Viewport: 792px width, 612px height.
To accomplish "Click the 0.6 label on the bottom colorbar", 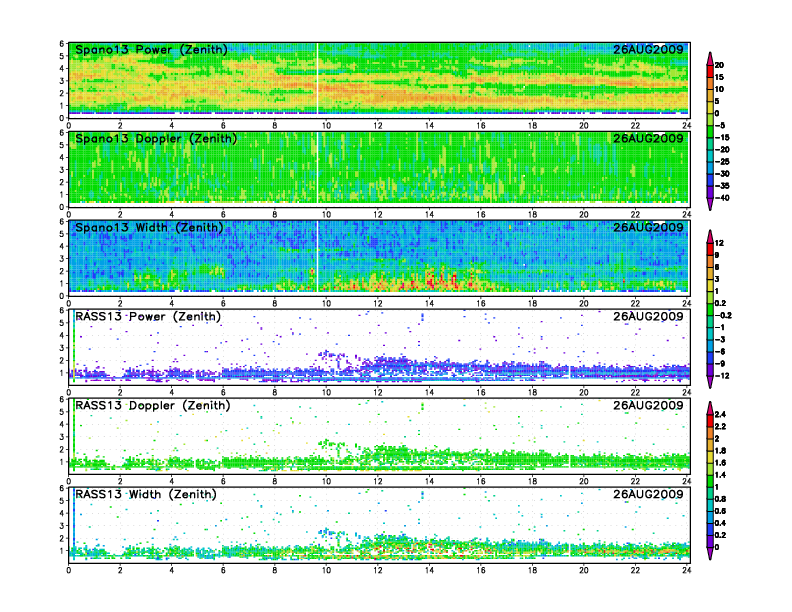I will click(x=720, y=511).
